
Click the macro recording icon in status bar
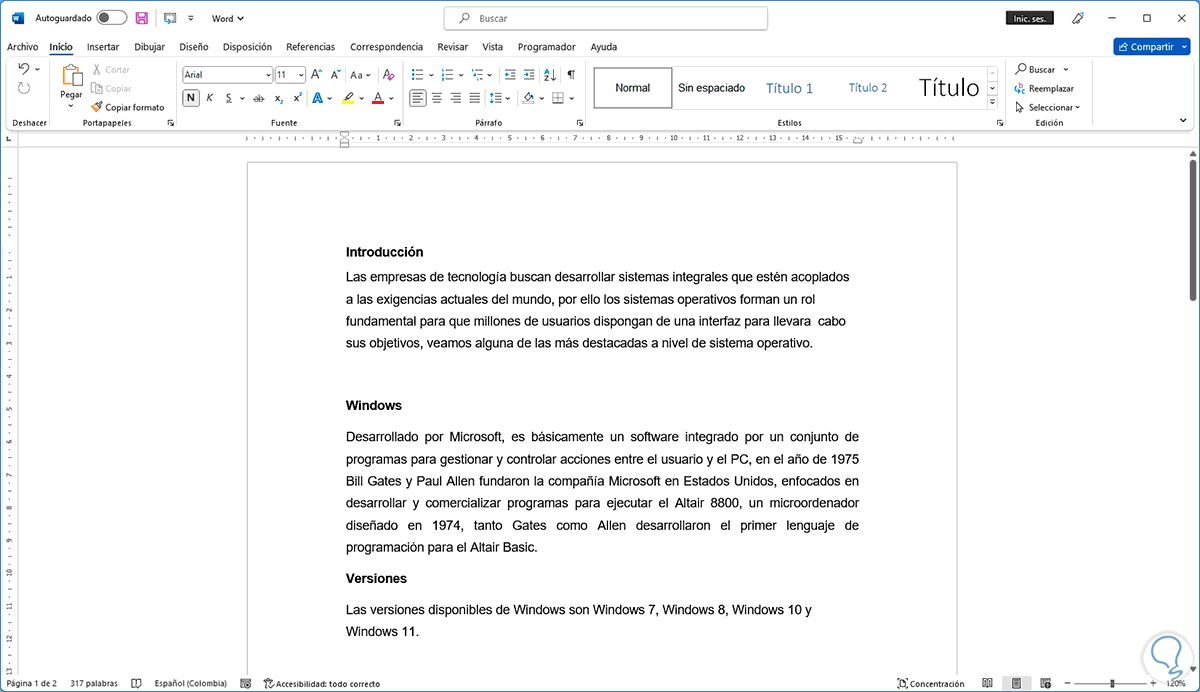[246, 684]
